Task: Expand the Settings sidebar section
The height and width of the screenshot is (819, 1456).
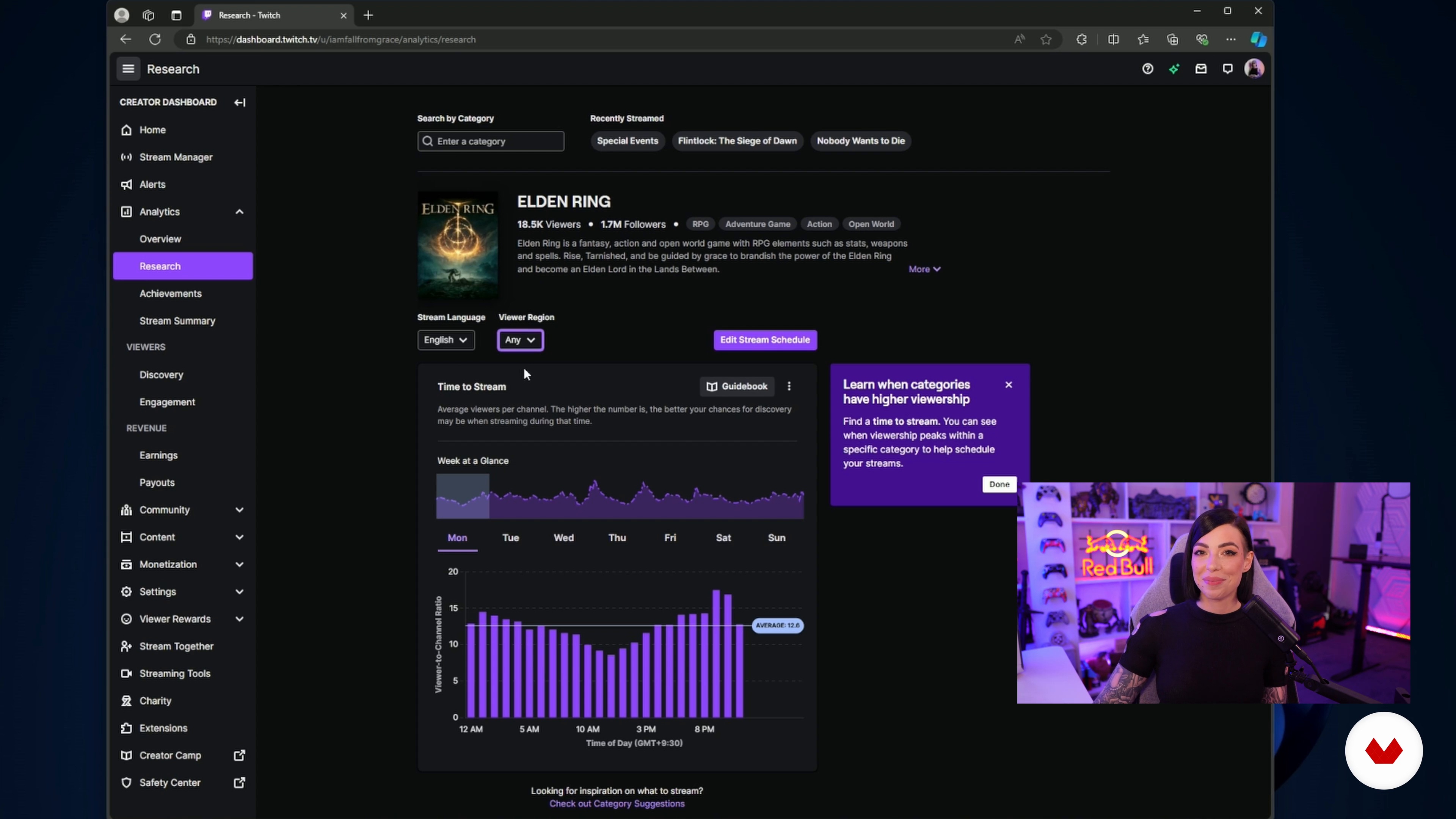Action: (x=240, y=592)
